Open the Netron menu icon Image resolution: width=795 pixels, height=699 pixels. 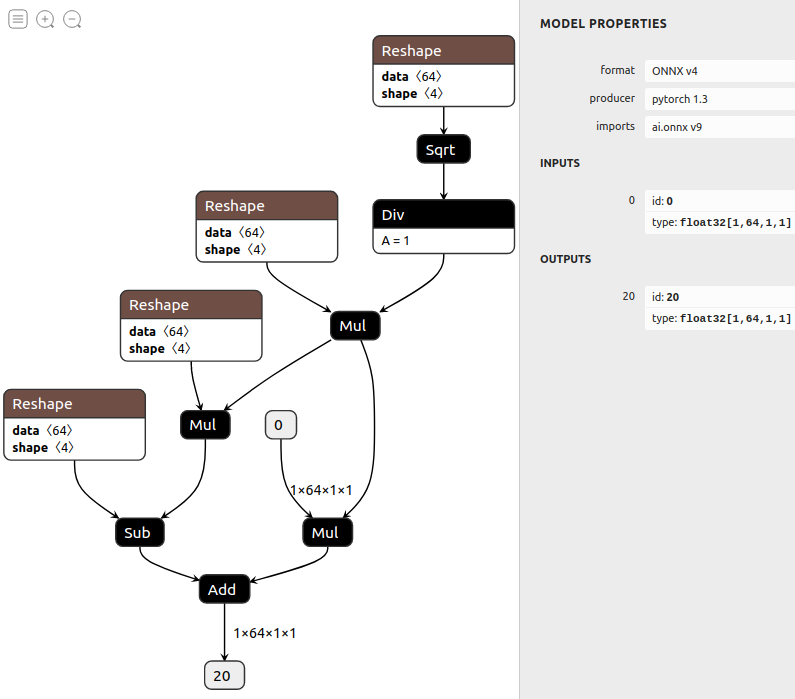click(18, 19)
